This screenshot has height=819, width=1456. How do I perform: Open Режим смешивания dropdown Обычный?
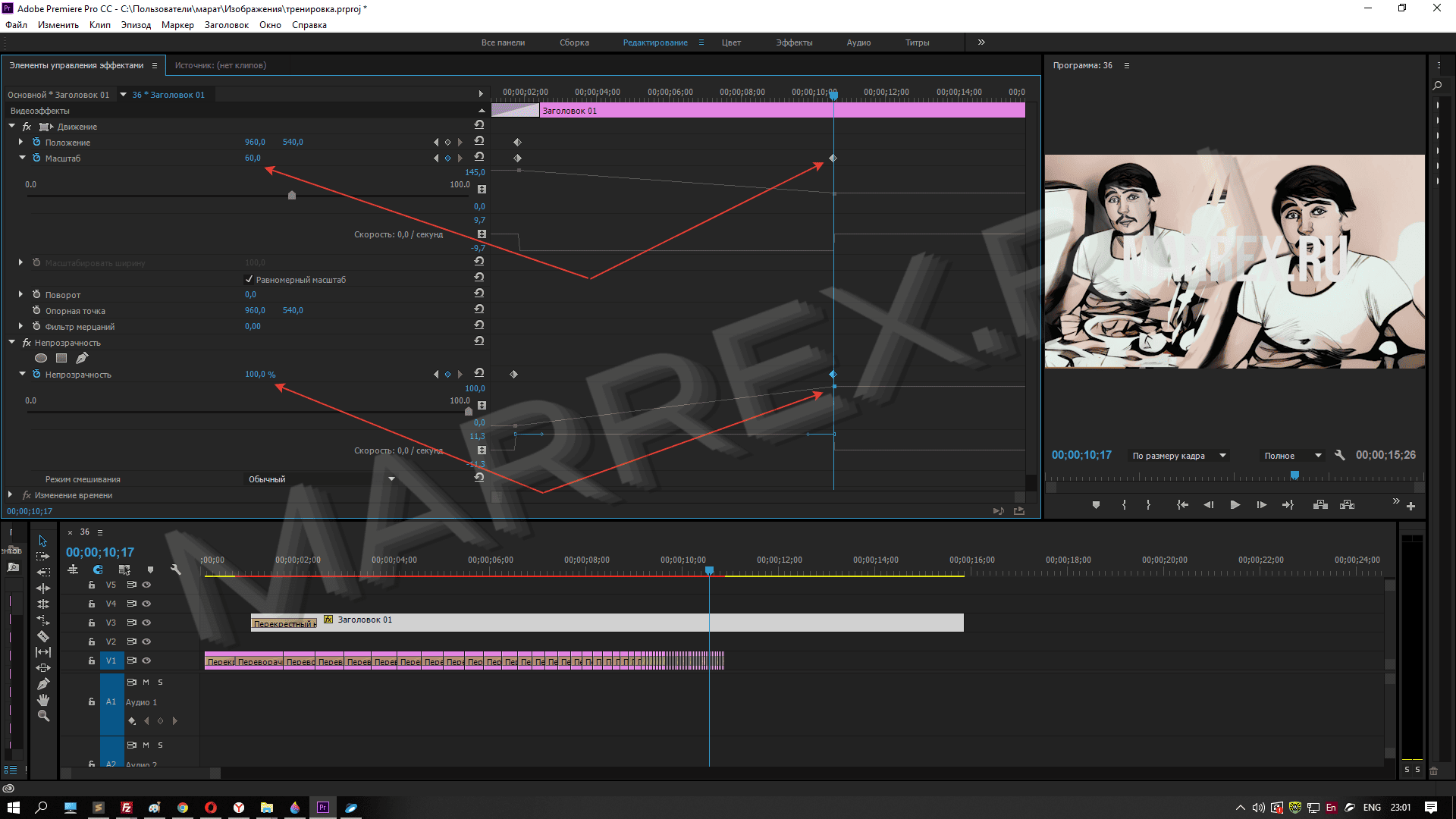click(x=320, y=479)
